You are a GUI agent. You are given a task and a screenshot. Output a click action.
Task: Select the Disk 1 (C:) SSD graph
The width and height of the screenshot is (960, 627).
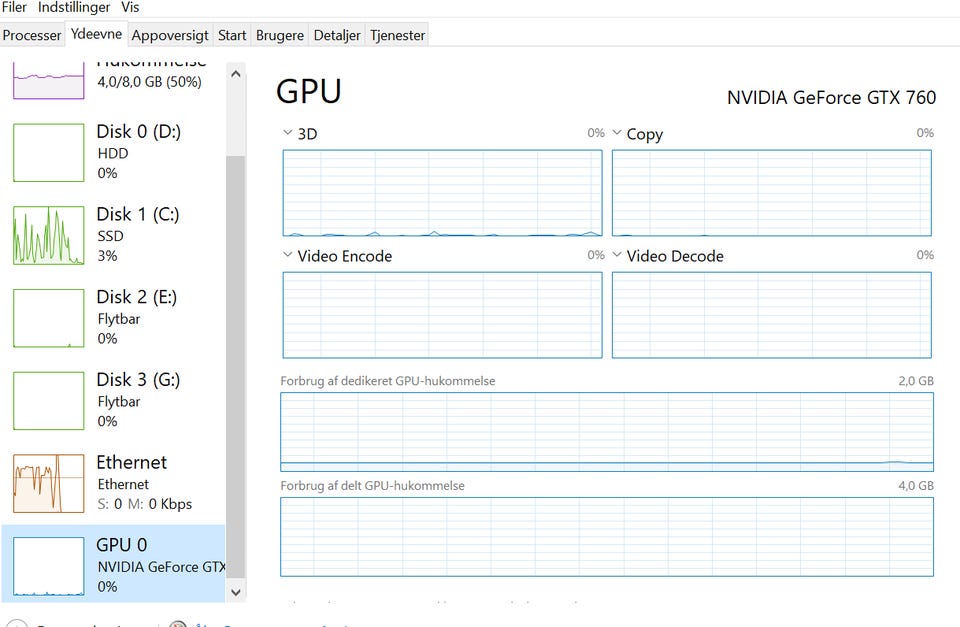coord(48,235)
